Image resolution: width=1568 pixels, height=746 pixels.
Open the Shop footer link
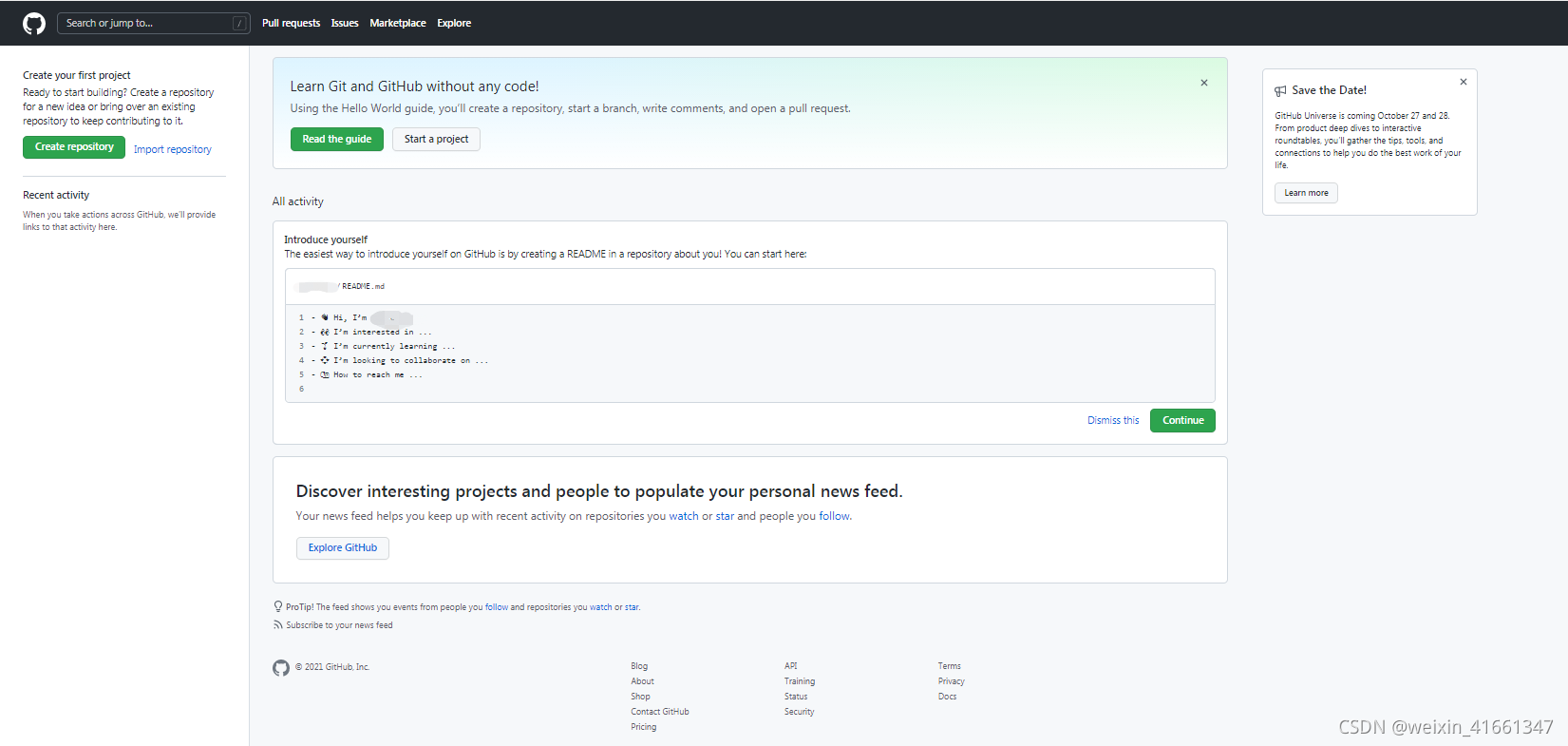[640, 697]
